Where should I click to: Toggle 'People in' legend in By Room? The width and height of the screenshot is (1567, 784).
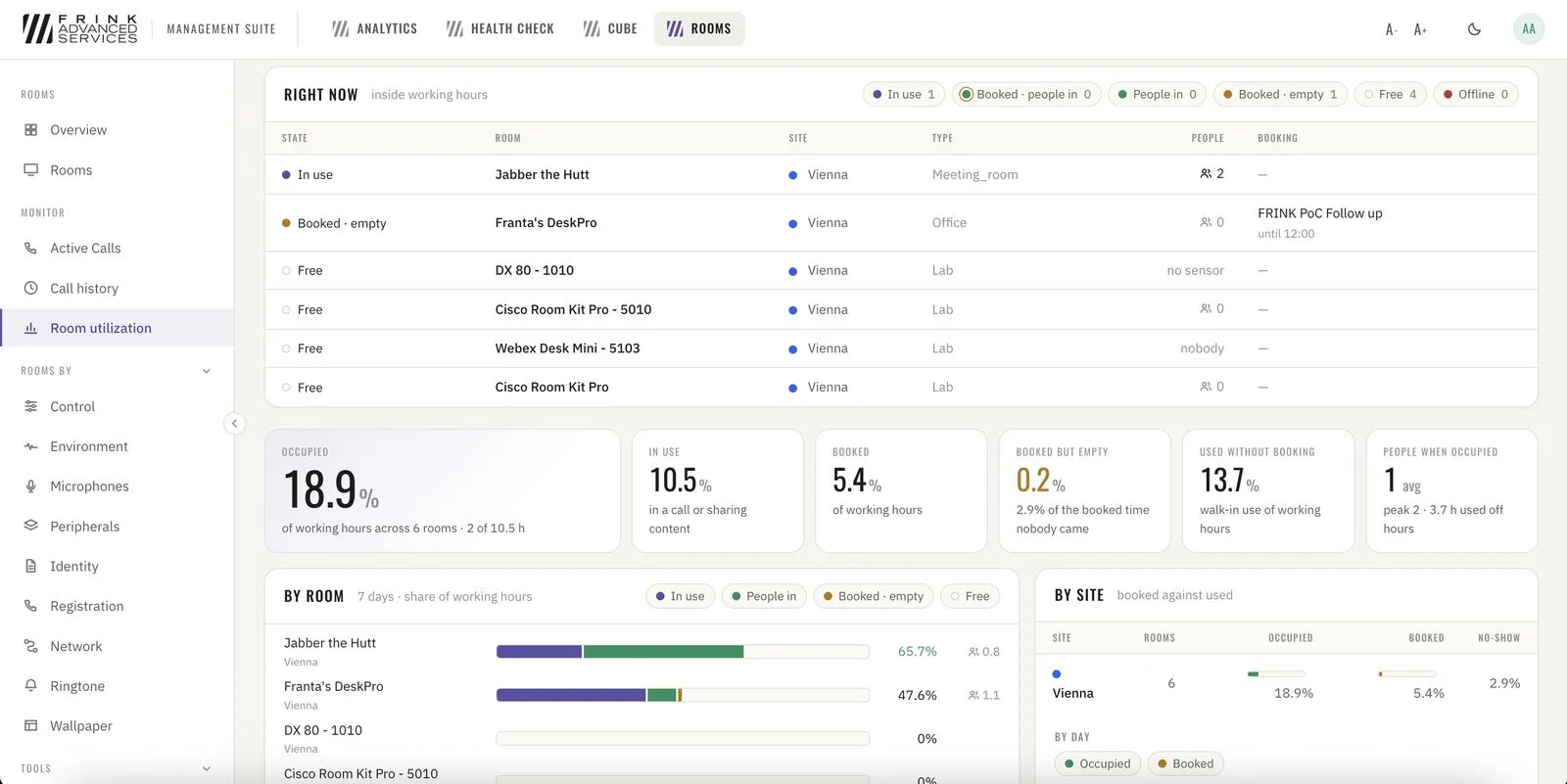click(764, 596)
